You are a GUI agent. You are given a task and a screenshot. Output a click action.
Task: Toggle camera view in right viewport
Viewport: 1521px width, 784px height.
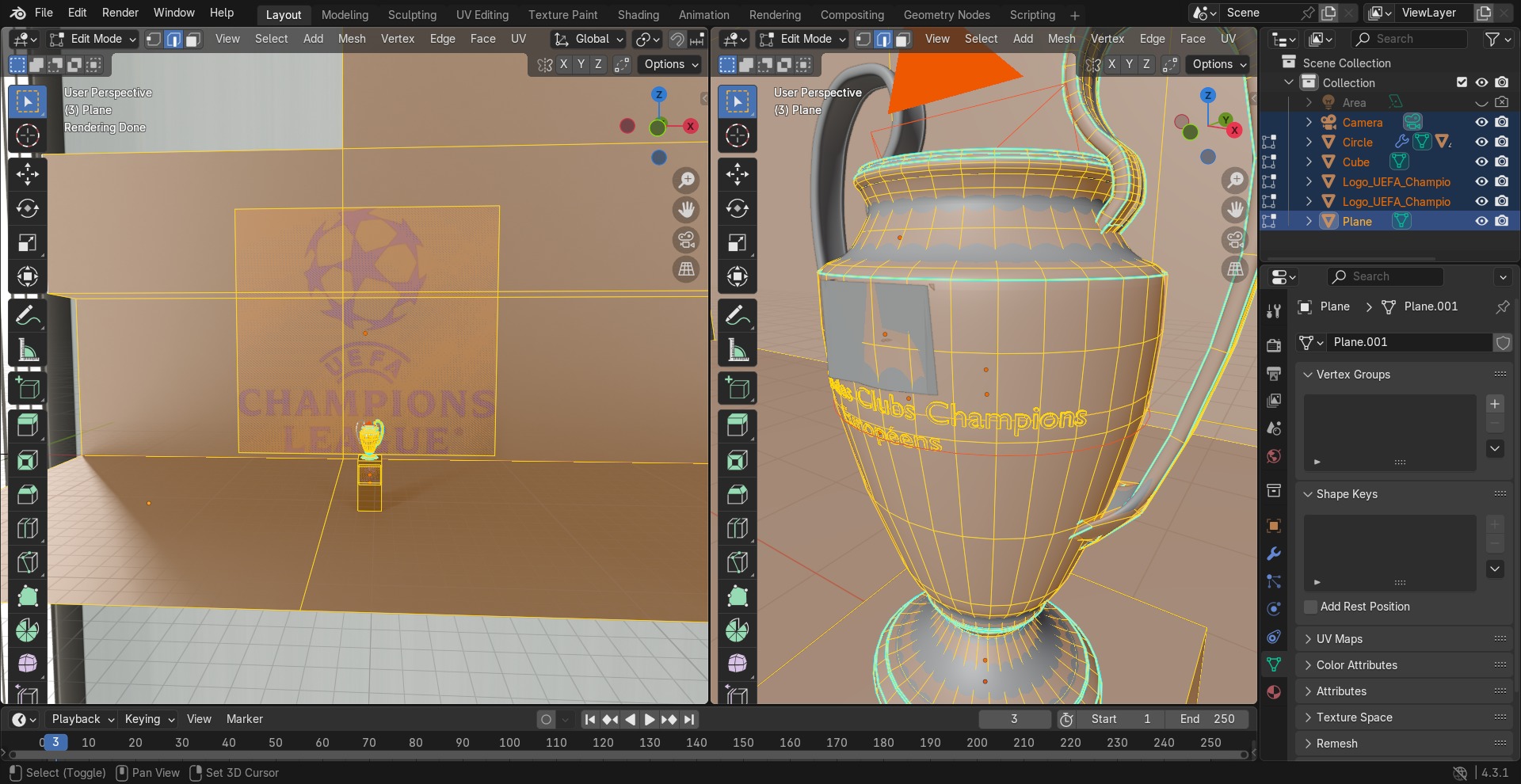click(1235, 240)
